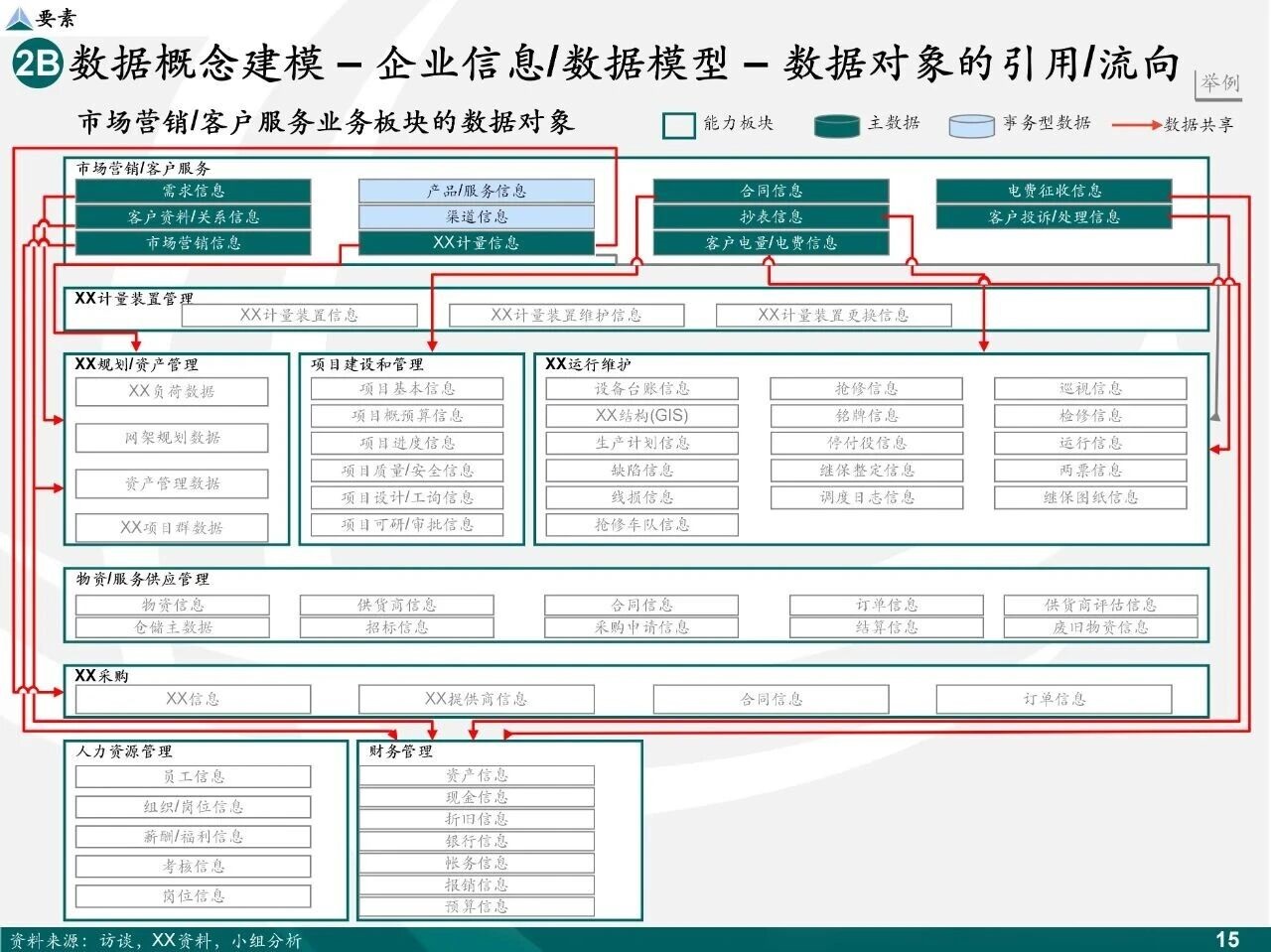Click the 能力板块 legend square icon
The image size is (1271, 952).
pos(678,125)
